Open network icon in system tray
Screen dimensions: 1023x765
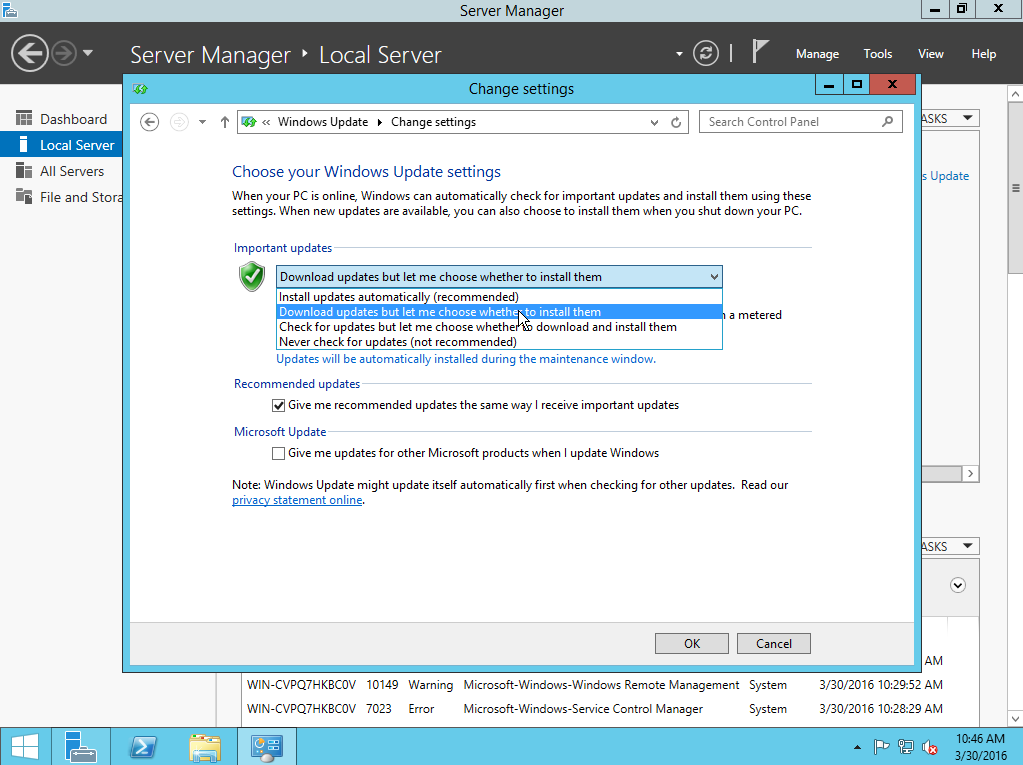click(906, 747)
